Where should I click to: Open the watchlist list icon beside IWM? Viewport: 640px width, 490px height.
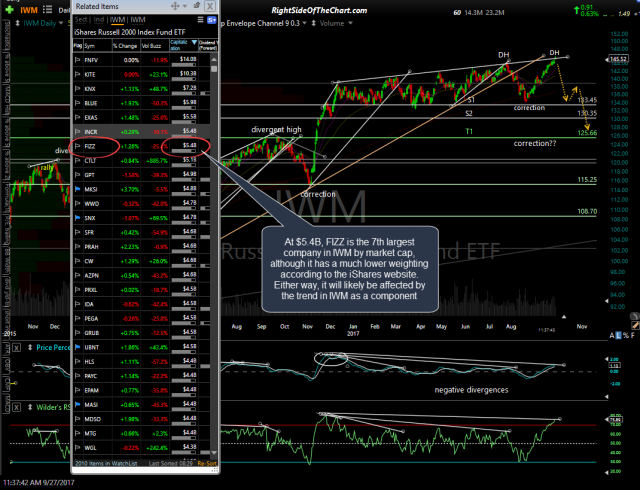(x=47, y=9)
